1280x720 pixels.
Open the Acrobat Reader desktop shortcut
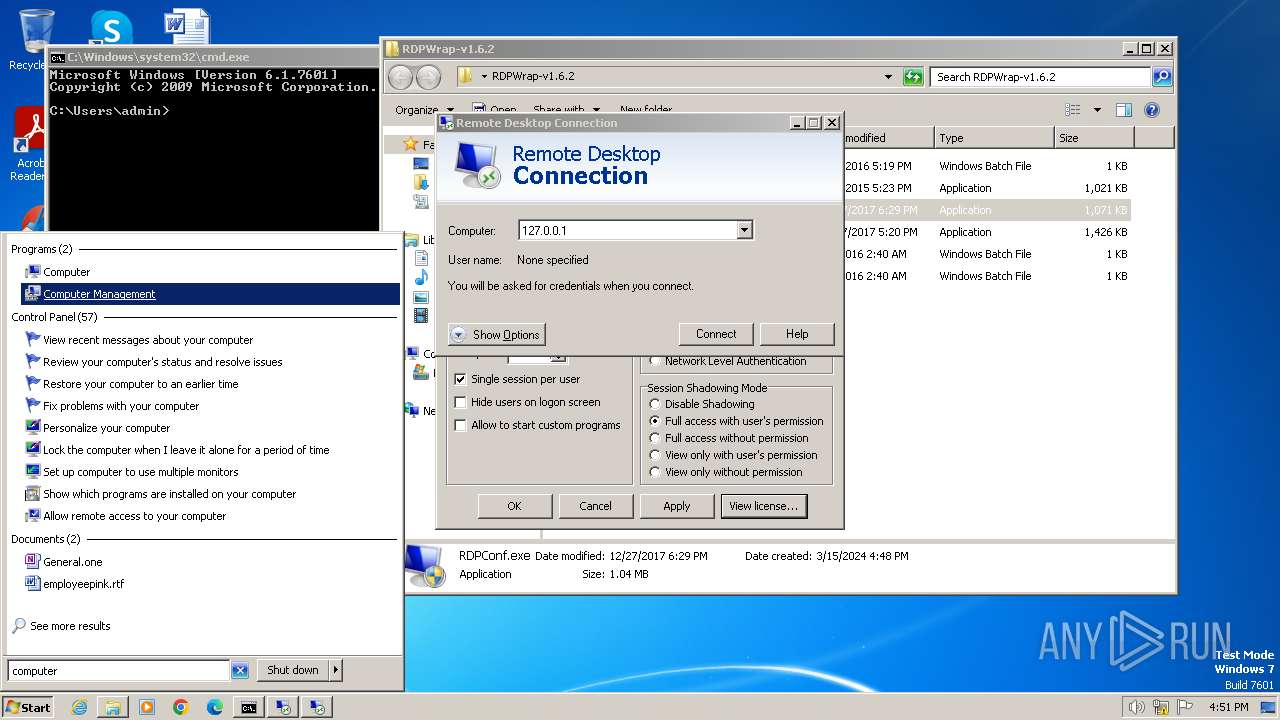pyautogui.click(x=30, y=145)
